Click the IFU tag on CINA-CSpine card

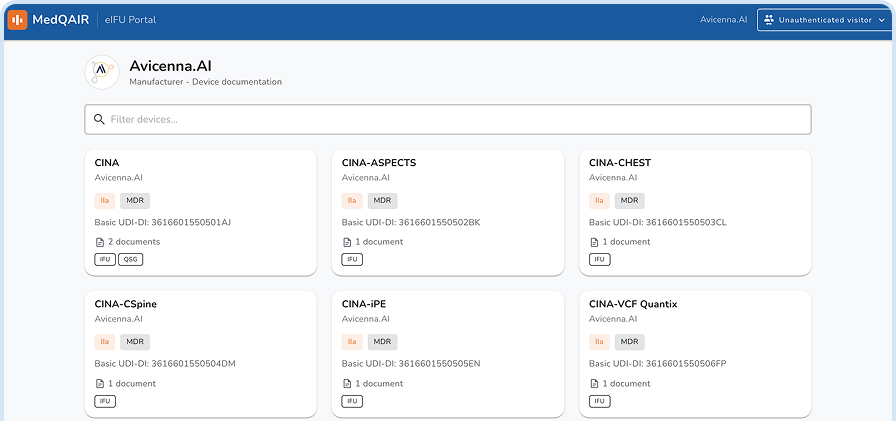coord(105,402)
